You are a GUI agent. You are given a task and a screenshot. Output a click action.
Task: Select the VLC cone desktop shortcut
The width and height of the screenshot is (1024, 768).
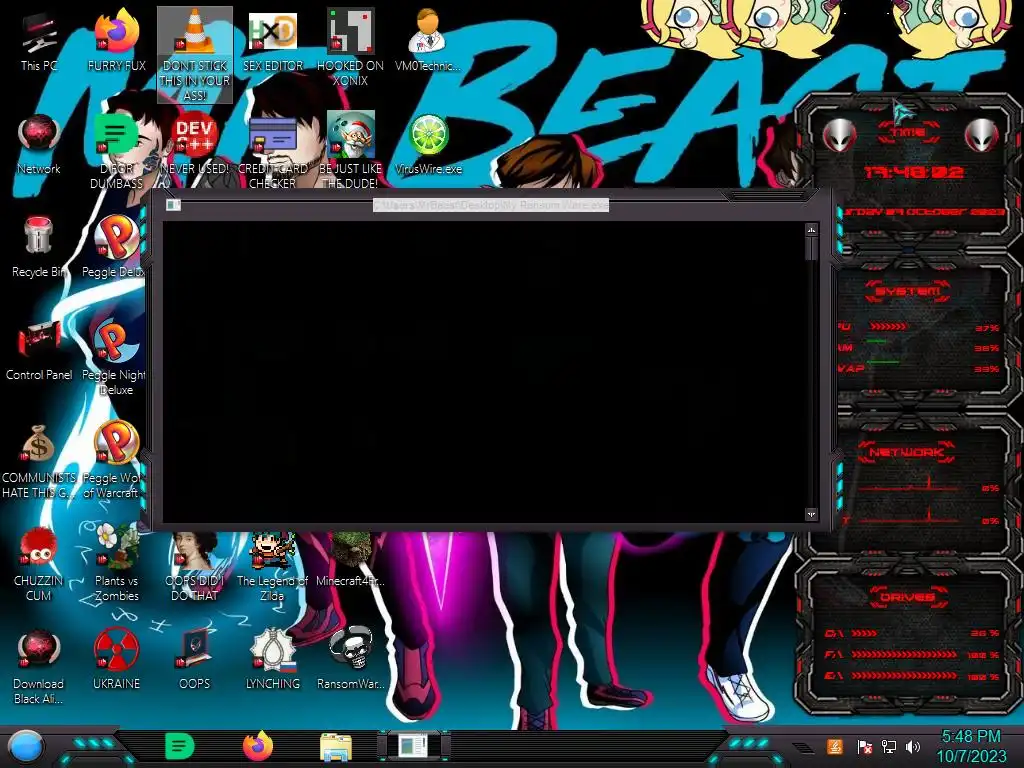[x=195, y=55]
